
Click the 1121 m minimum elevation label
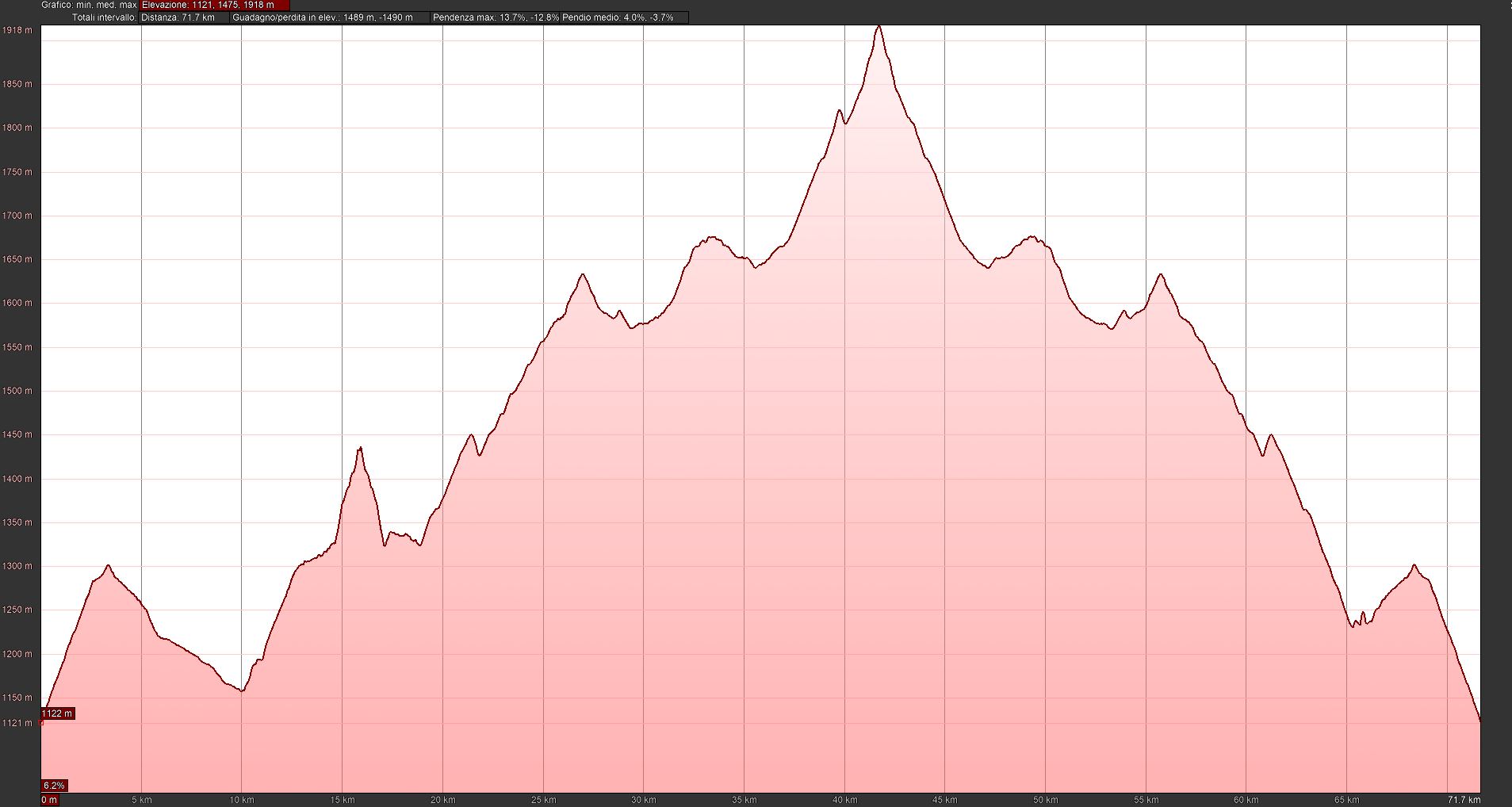17,723
